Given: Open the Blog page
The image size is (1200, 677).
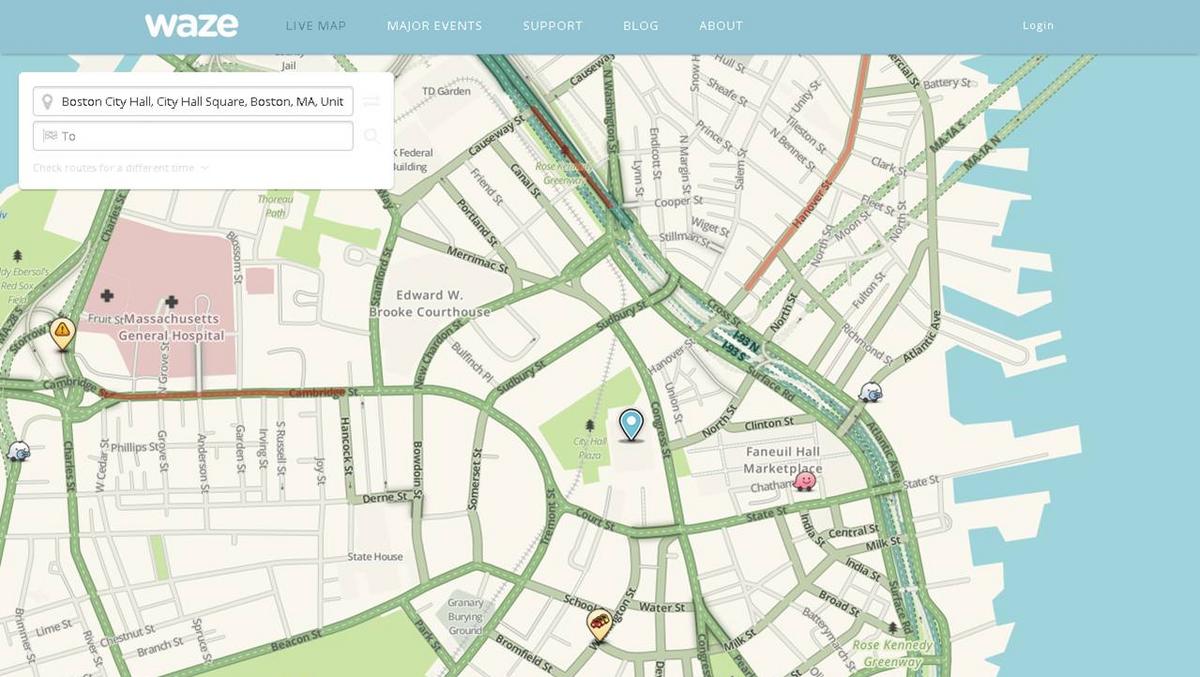Looking at the screenshot, I should [x=640, y=25].
